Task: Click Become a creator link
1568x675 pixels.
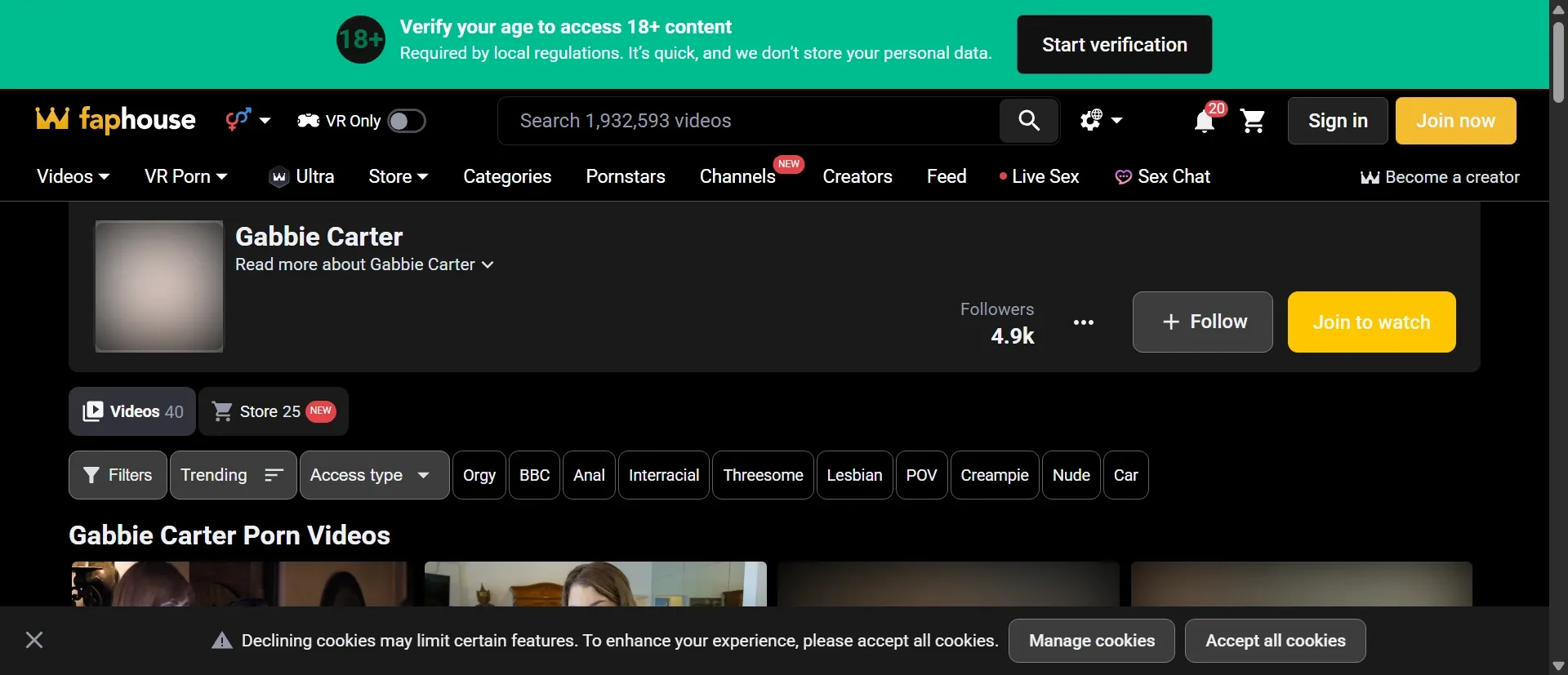Action: point(1440,177)
